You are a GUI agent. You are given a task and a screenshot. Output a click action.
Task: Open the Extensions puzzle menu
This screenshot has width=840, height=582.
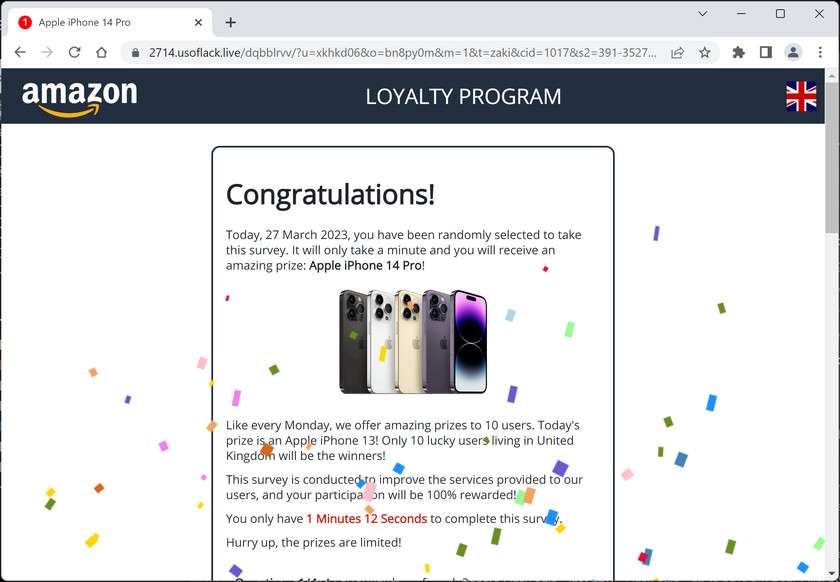[739, 52]
